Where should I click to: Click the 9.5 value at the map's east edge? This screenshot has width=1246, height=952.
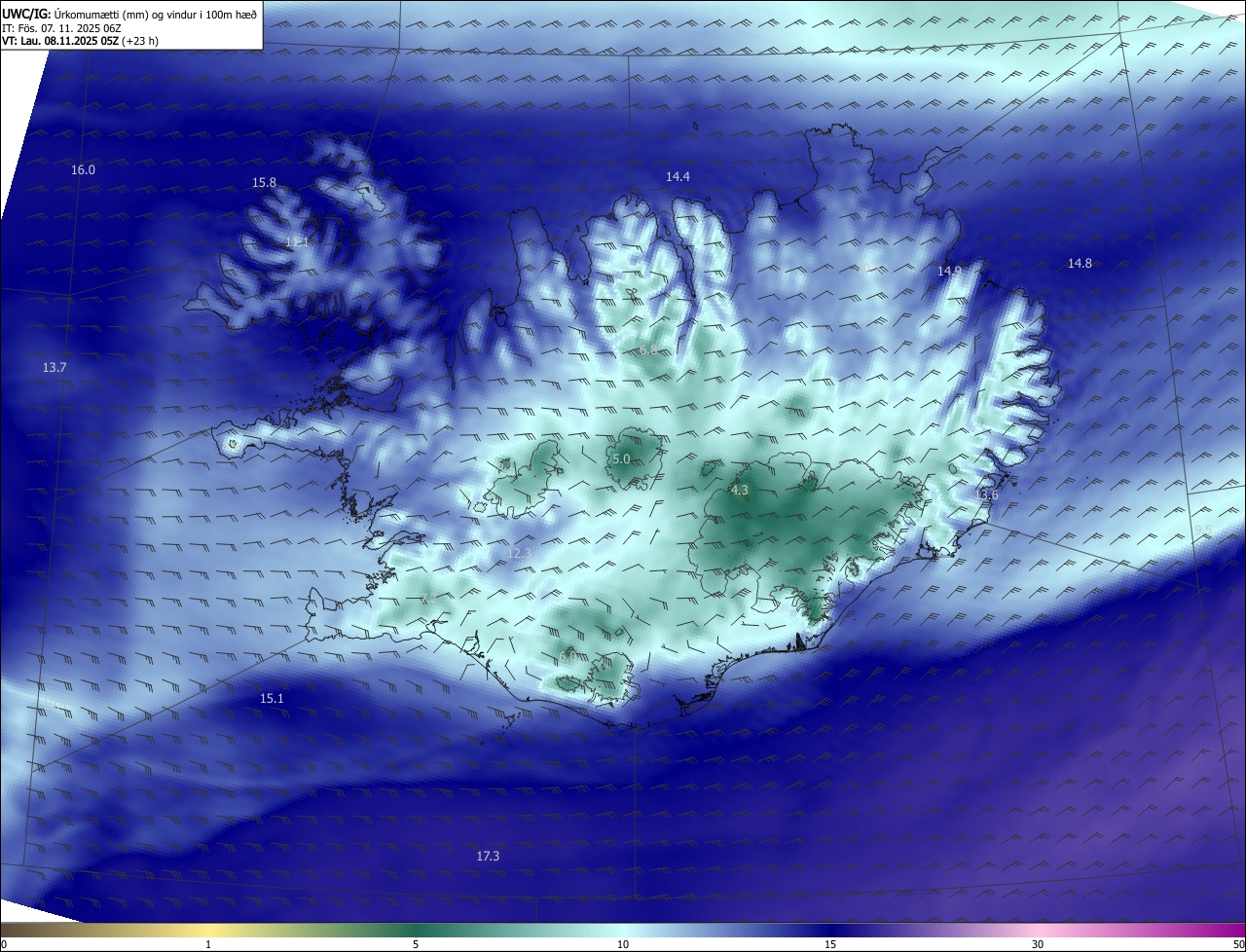click(1203, 530)
